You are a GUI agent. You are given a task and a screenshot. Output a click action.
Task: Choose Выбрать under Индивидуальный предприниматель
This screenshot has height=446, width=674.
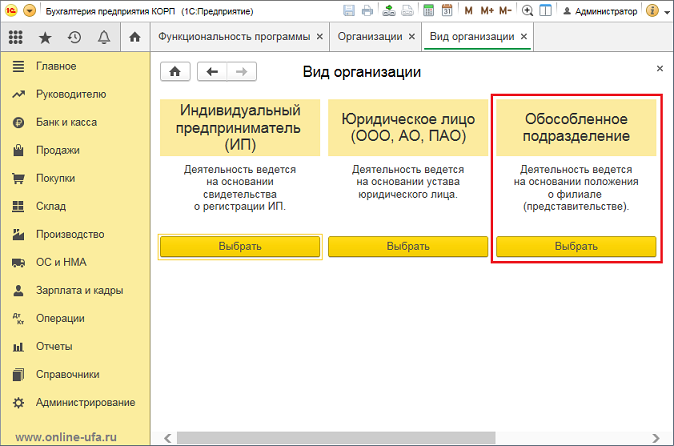click(x=240, y=247)
